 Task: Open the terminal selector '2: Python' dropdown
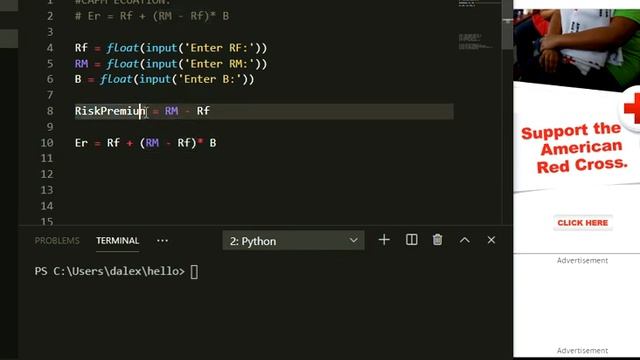[293, 241]
